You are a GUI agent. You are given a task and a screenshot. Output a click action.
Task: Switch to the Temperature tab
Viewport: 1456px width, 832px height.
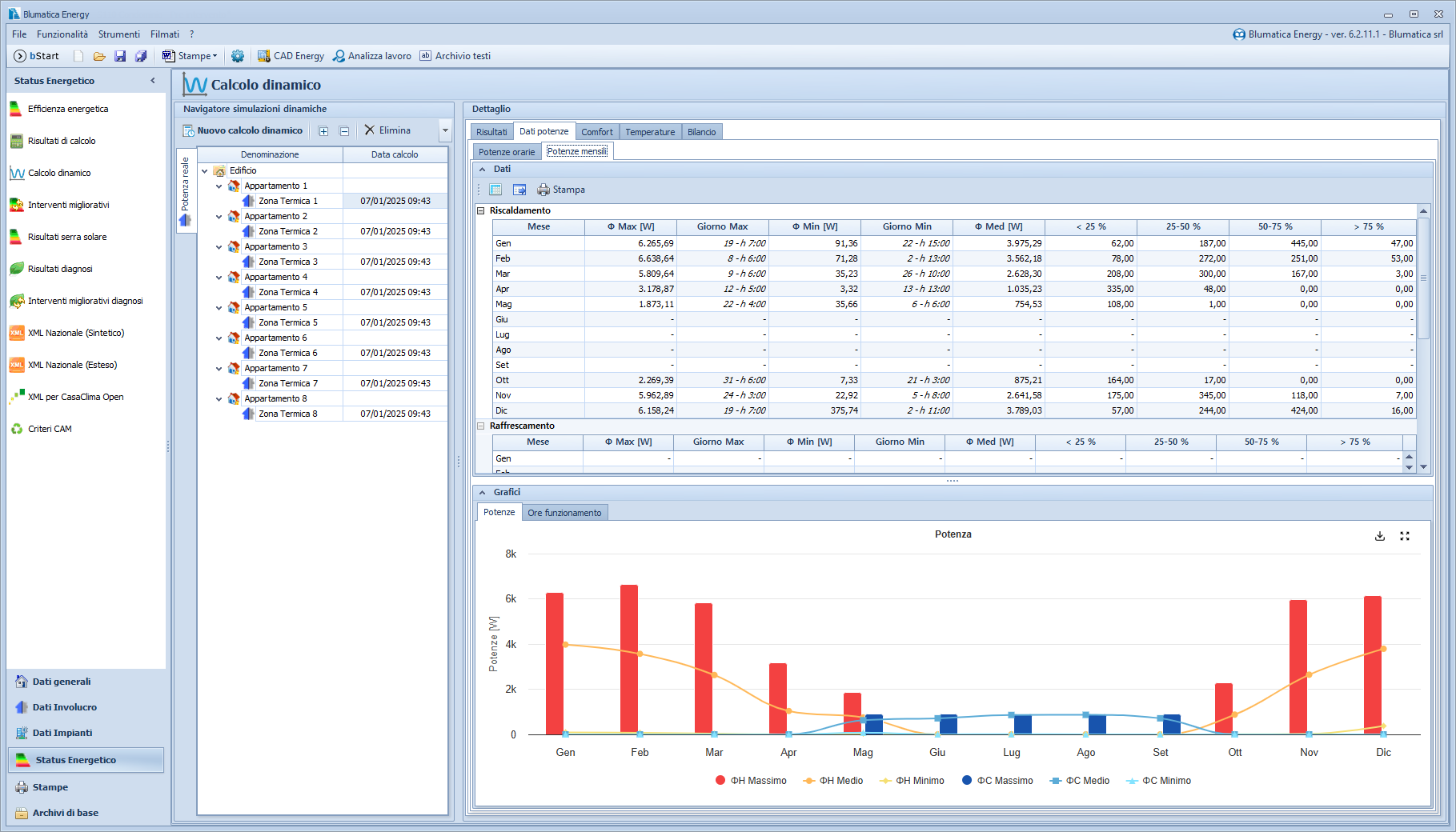(650, 132)
